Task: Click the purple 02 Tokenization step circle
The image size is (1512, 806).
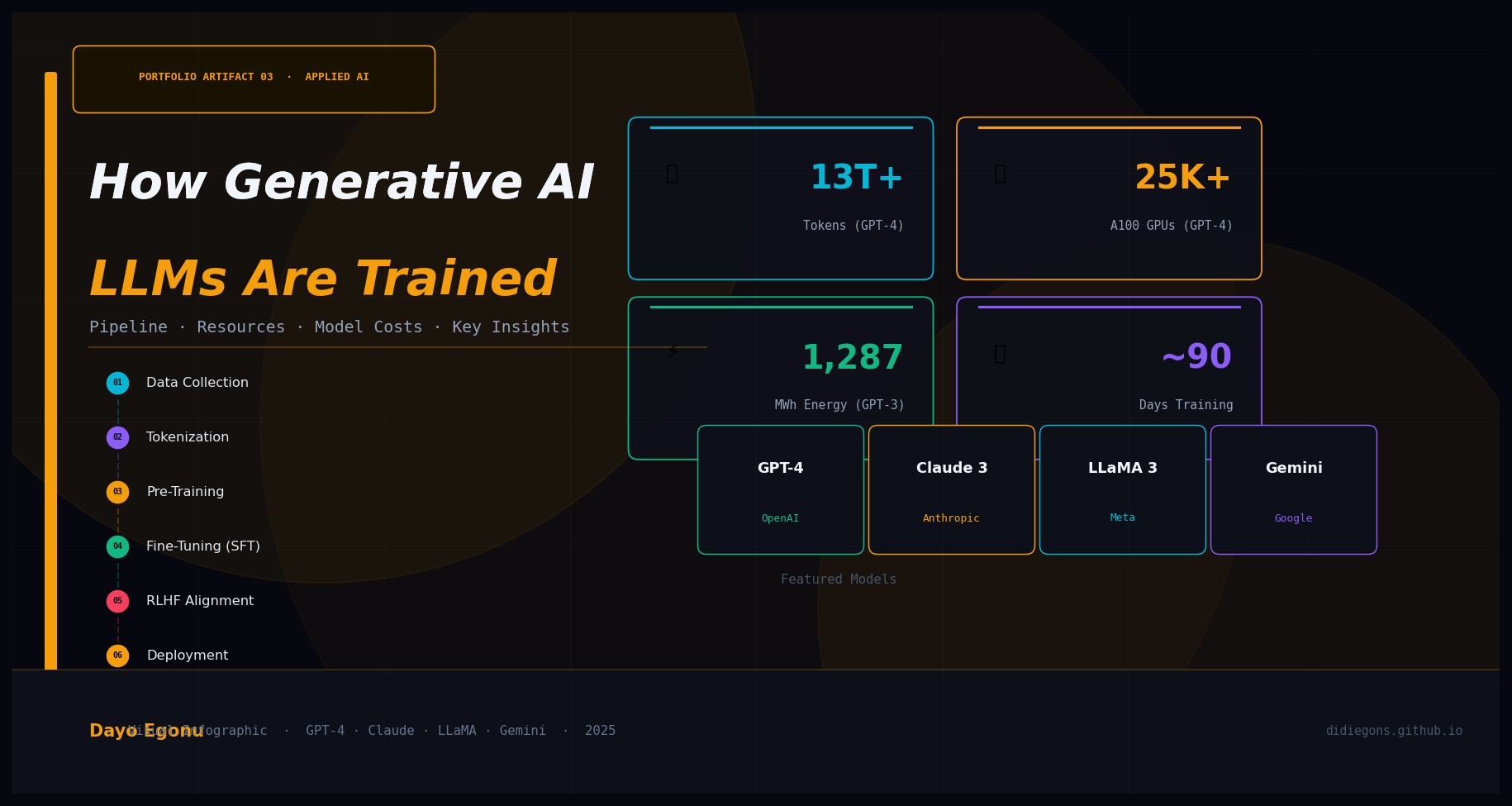Action: point(117,437)
